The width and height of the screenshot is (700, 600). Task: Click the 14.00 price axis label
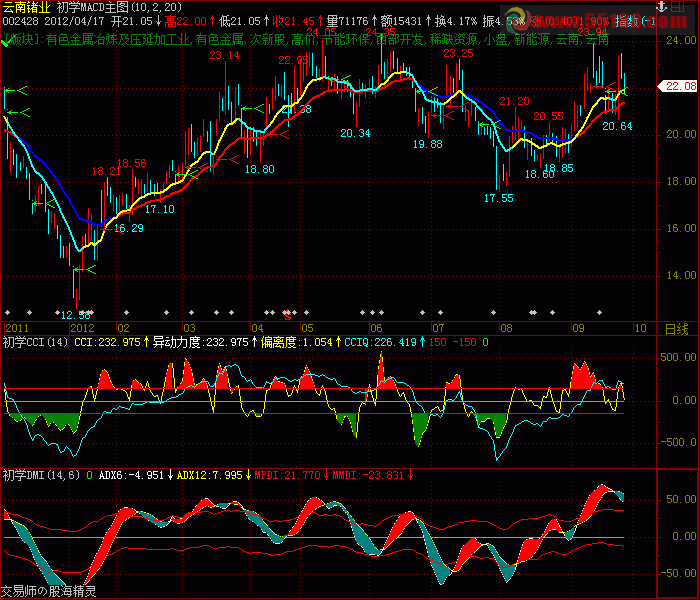(681, 275)
